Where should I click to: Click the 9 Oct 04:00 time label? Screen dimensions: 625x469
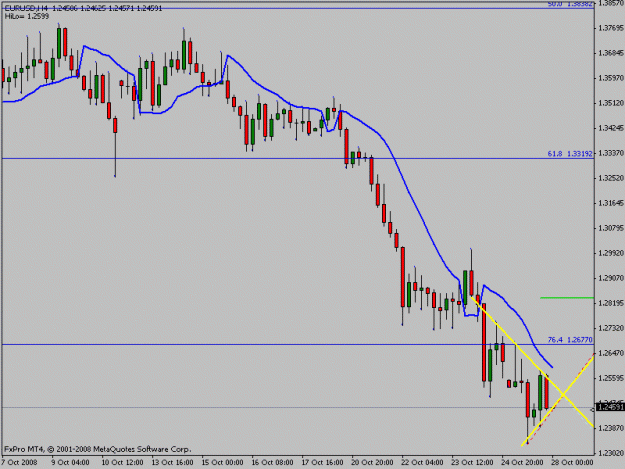[71, 463]
